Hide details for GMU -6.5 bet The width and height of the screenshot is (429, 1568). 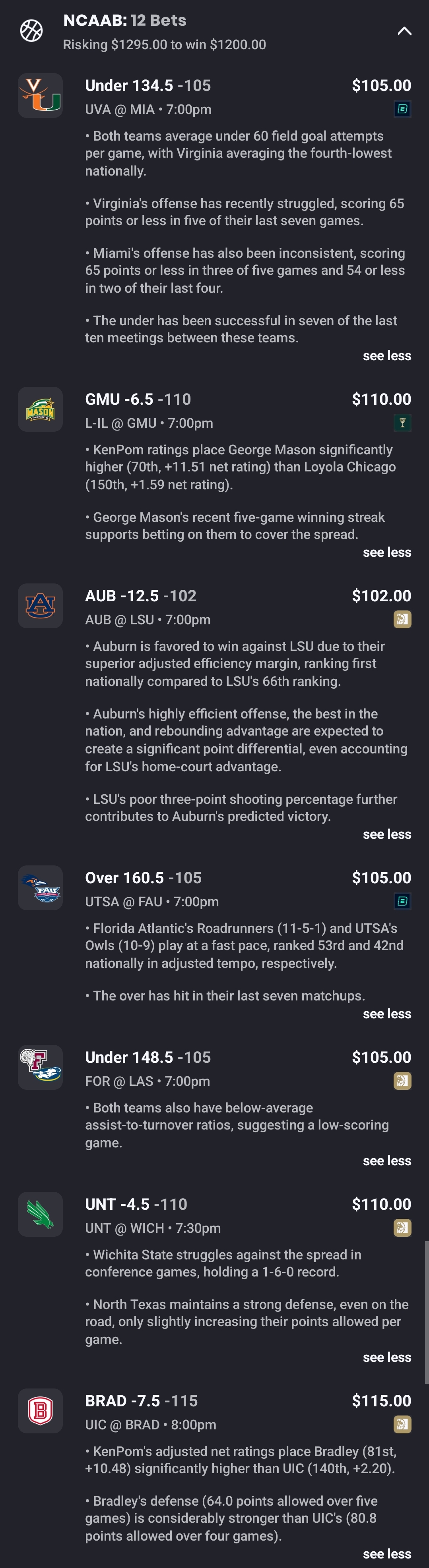[x=386, y=553]
